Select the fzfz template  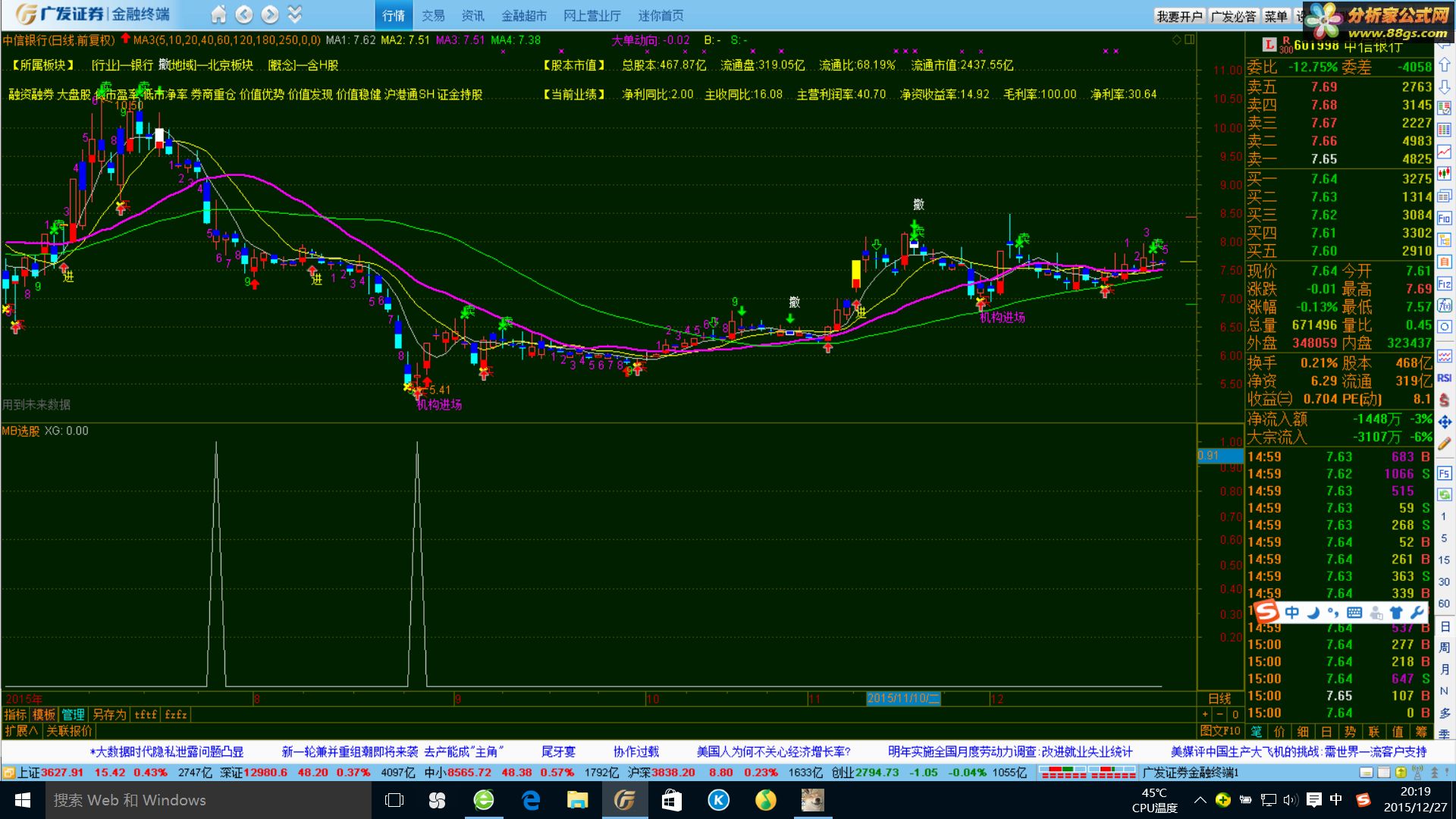click(176, 715)
